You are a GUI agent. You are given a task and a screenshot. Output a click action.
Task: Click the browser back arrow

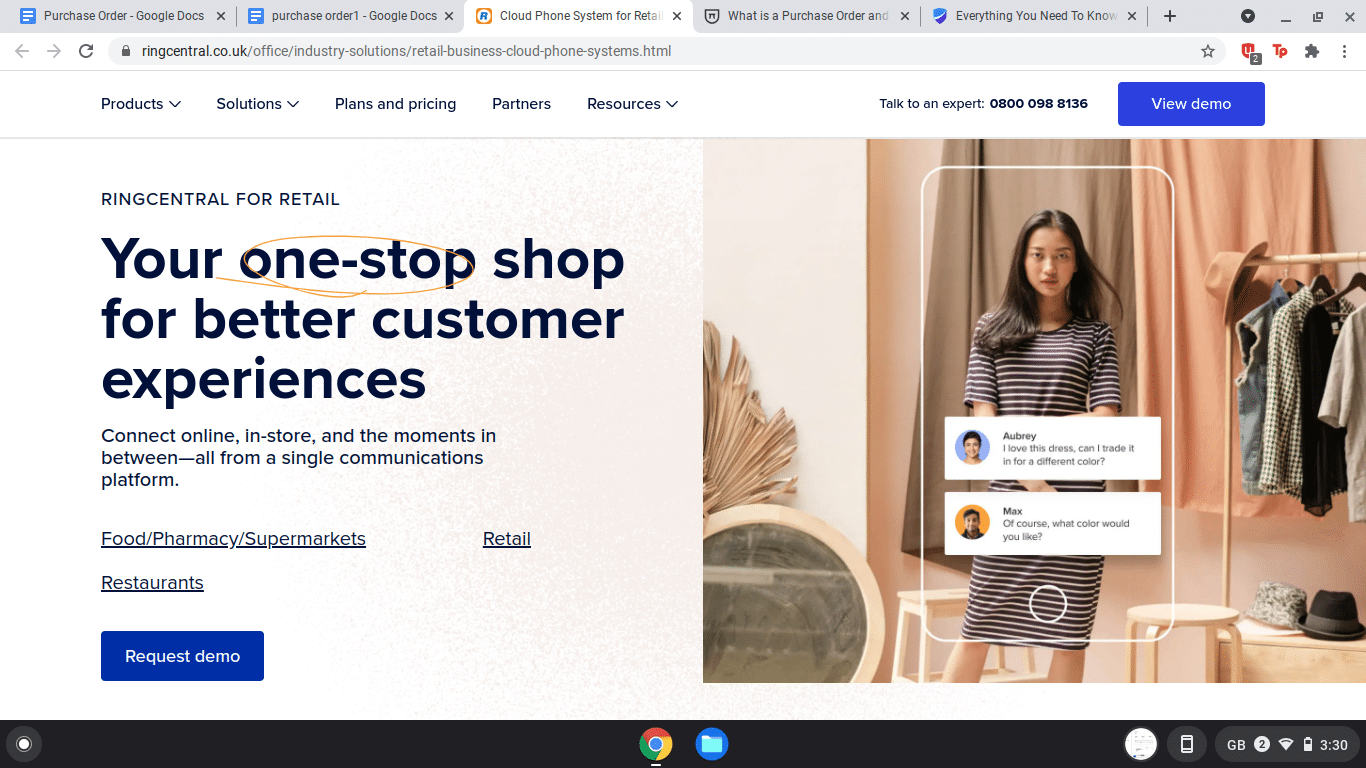pos(22,51)
